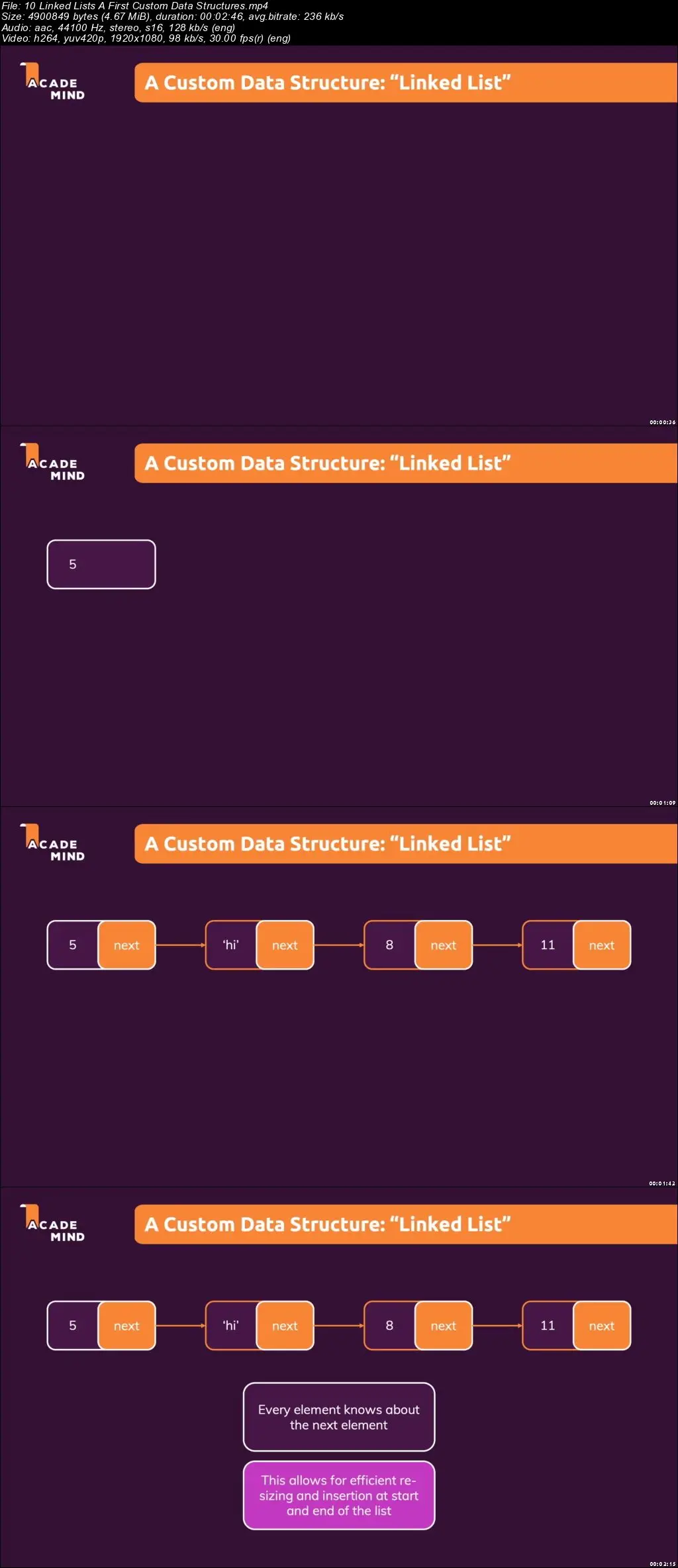Click 'next' pointer of node 11 in third frame
The width and height of the screenshot is (678, 1568).
pos(602,945)
